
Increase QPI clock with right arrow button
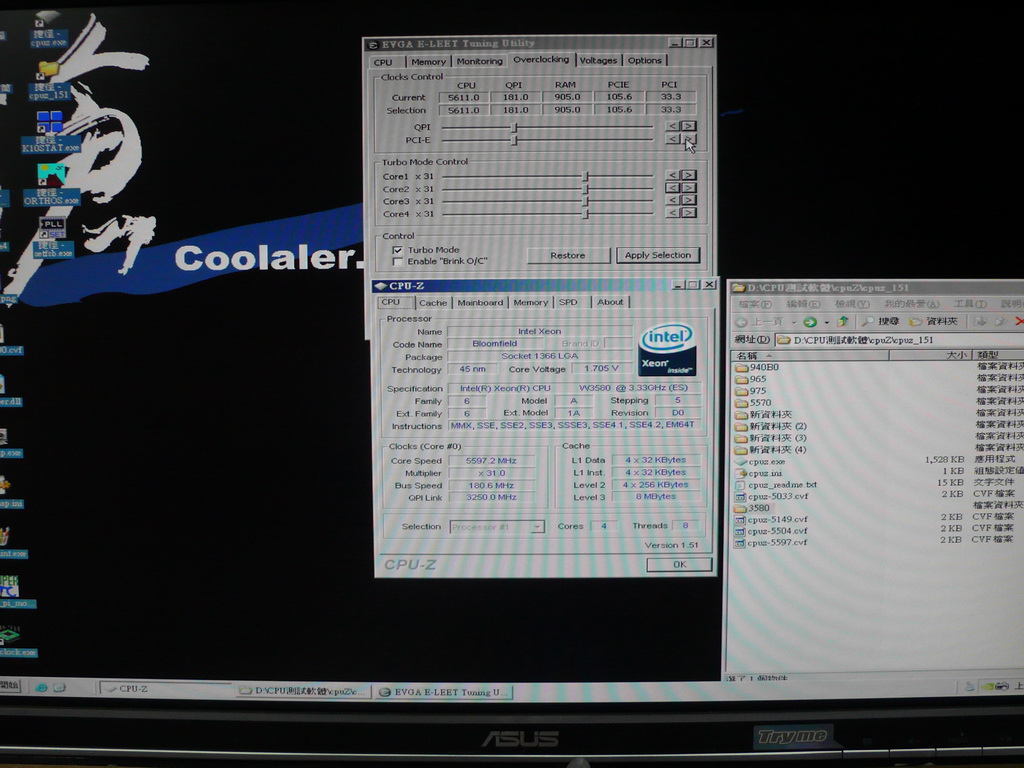tap(689, 126)
